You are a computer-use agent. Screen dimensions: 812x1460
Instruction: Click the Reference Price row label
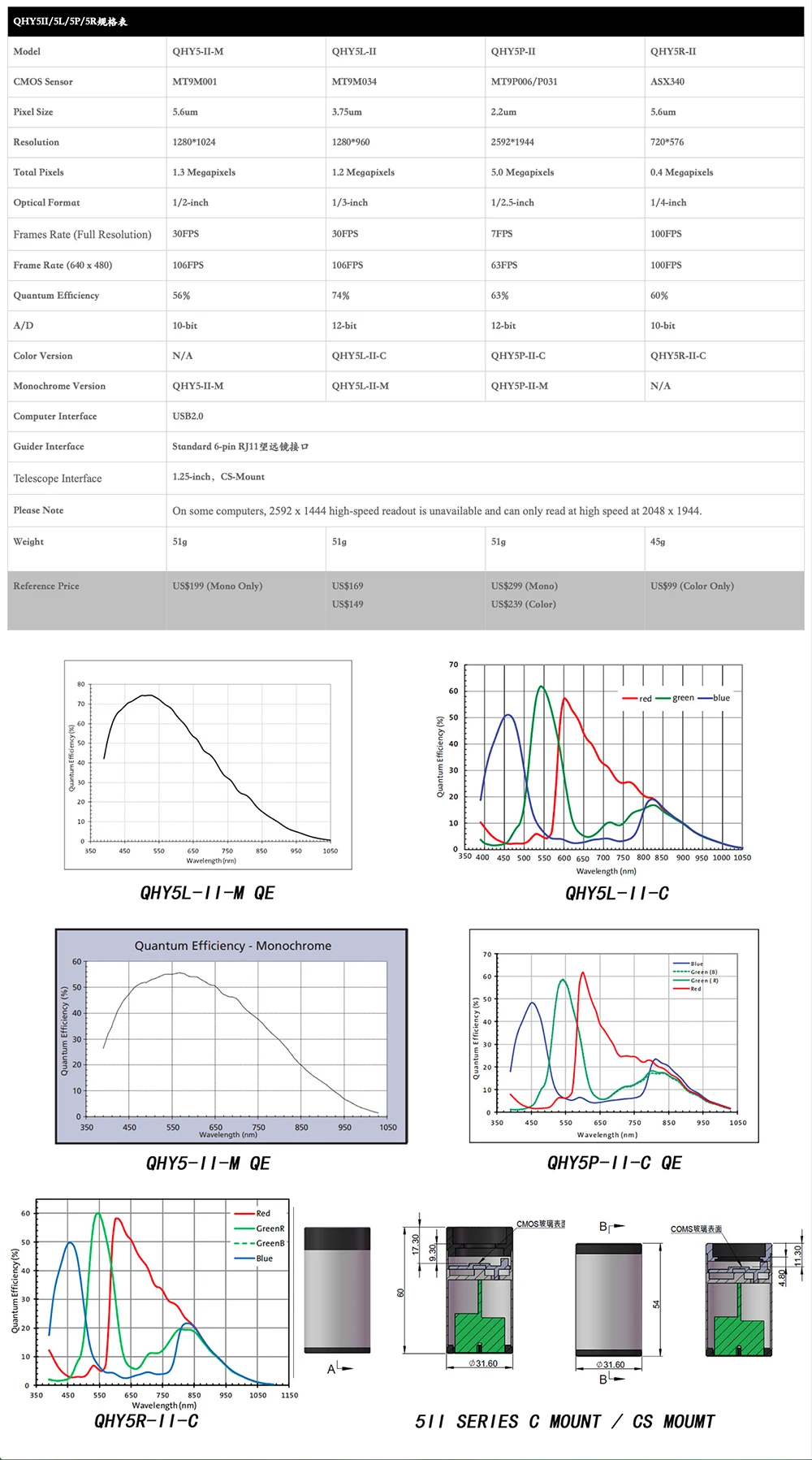[46, 586]
